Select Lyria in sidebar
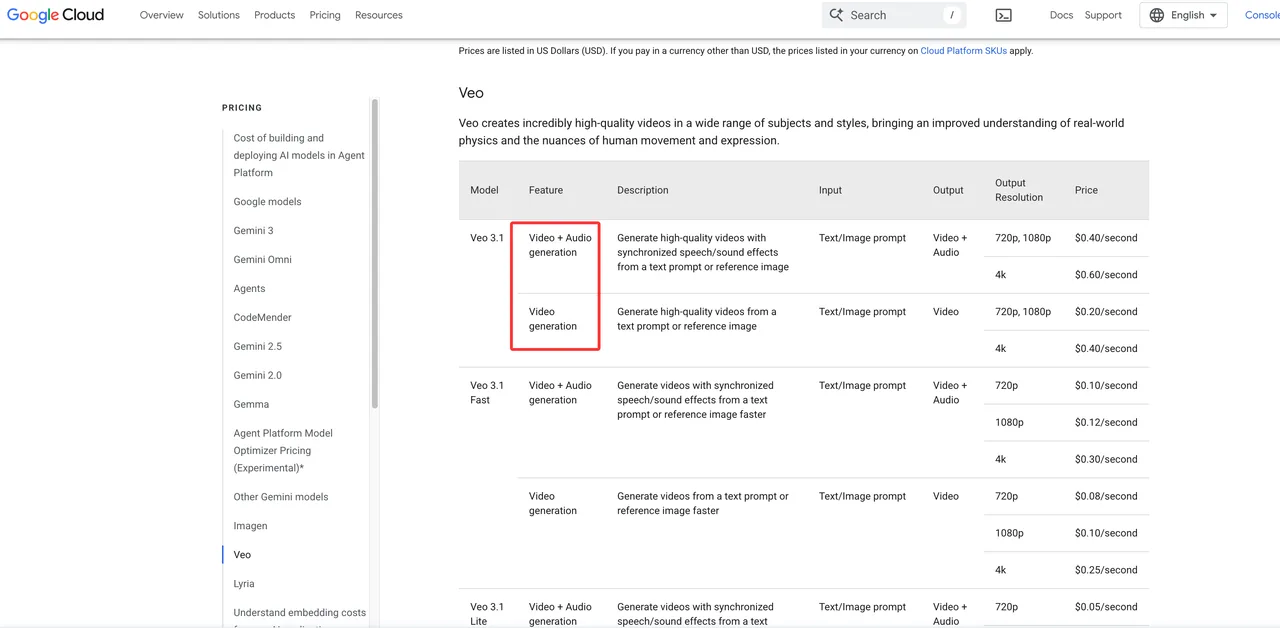1280x628 pixels. pos(244,583)
